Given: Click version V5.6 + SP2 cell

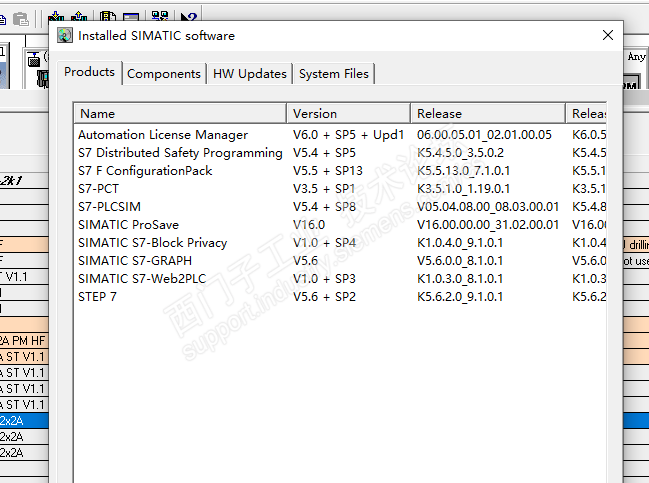Looking at the screenshot, I should click(324, 297).
